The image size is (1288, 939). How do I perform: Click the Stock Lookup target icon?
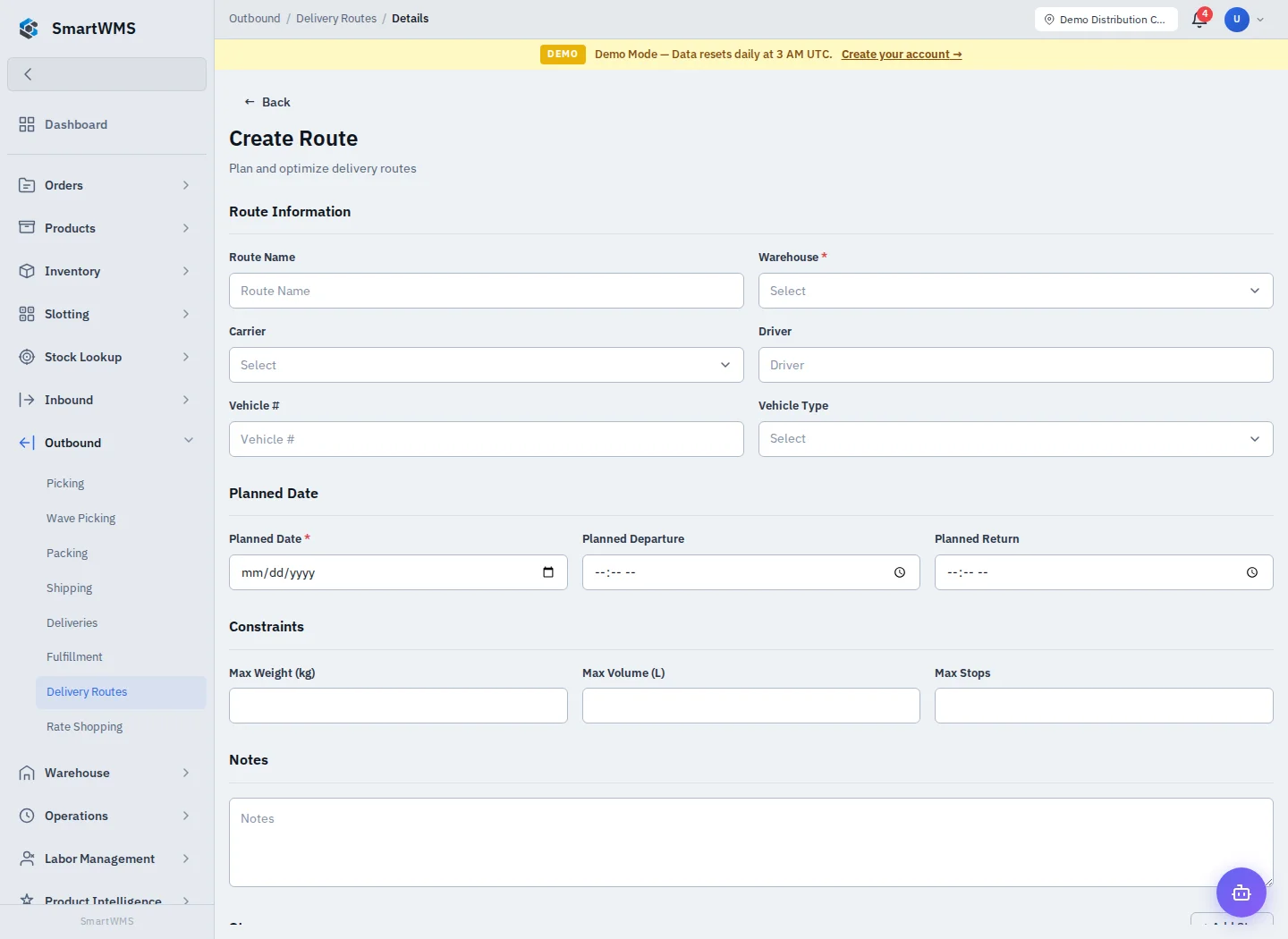pos(27,357)
